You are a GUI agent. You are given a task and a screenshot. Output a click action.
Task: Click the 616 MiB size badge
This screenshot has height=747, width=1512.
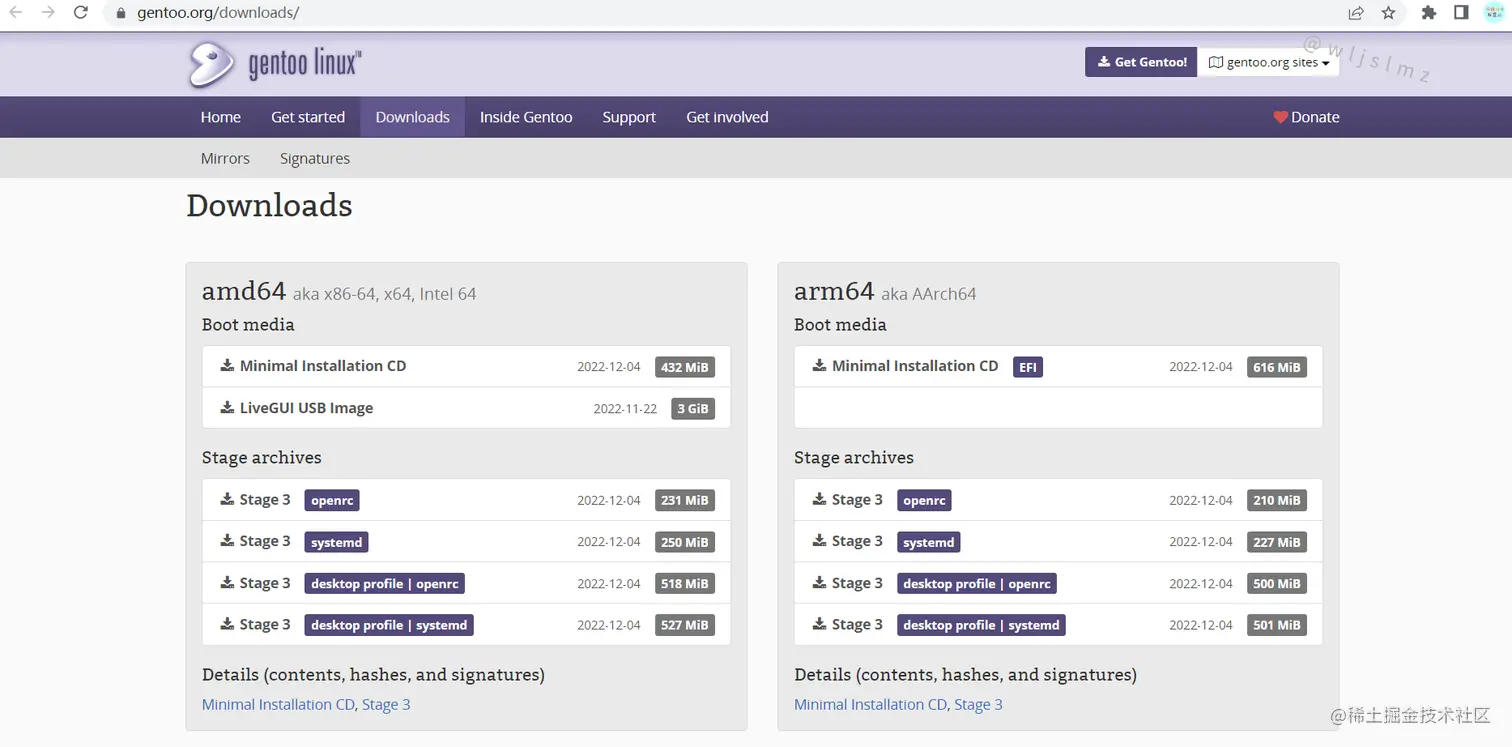click(1277, 367)
